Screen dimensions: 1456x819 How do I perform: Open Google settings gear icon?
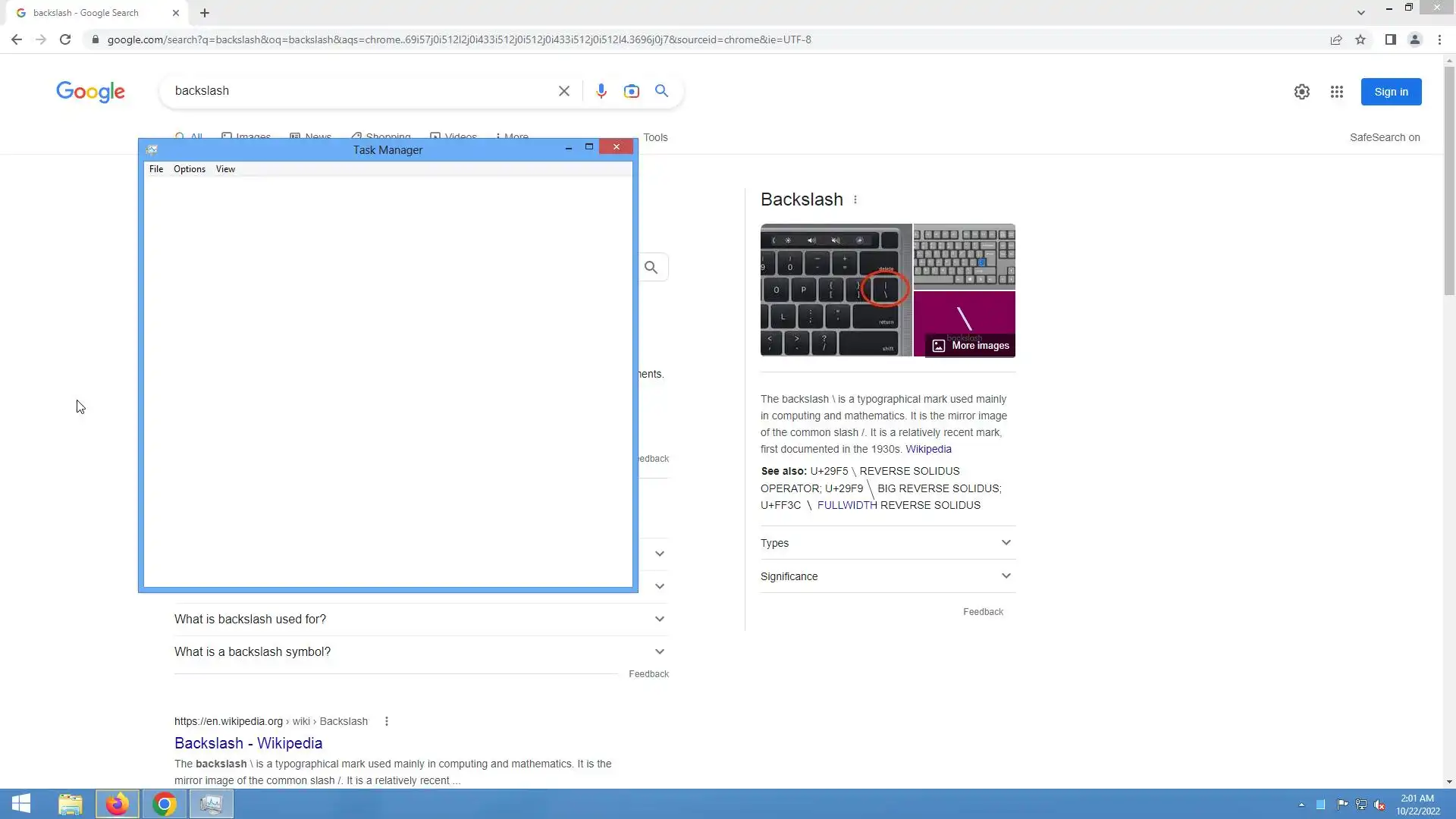coord(1301,92)
